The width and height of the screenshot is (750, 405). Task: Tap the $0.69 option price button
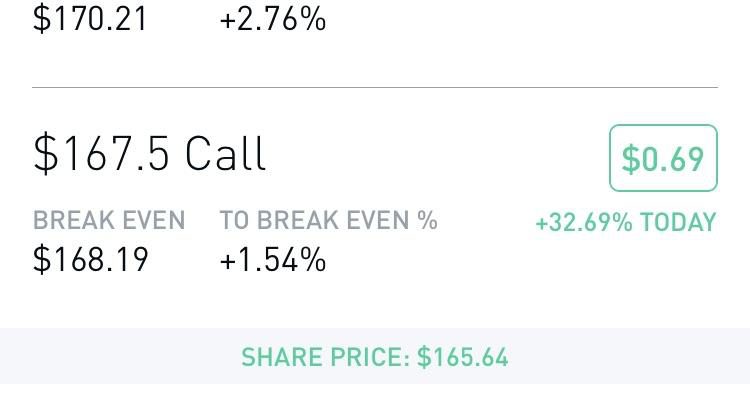coord(663,158)
